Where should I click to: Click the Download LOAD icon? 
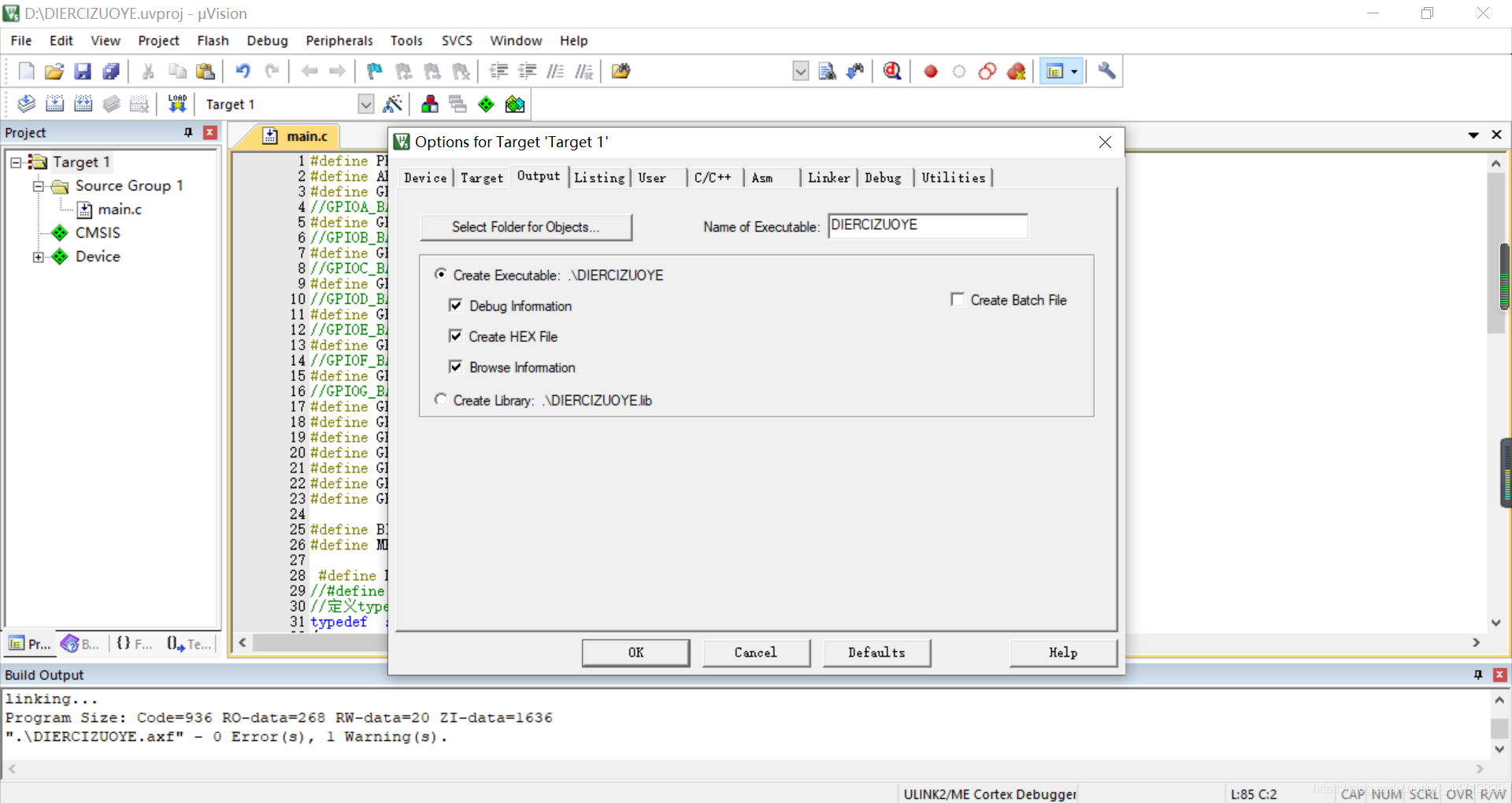177,104
